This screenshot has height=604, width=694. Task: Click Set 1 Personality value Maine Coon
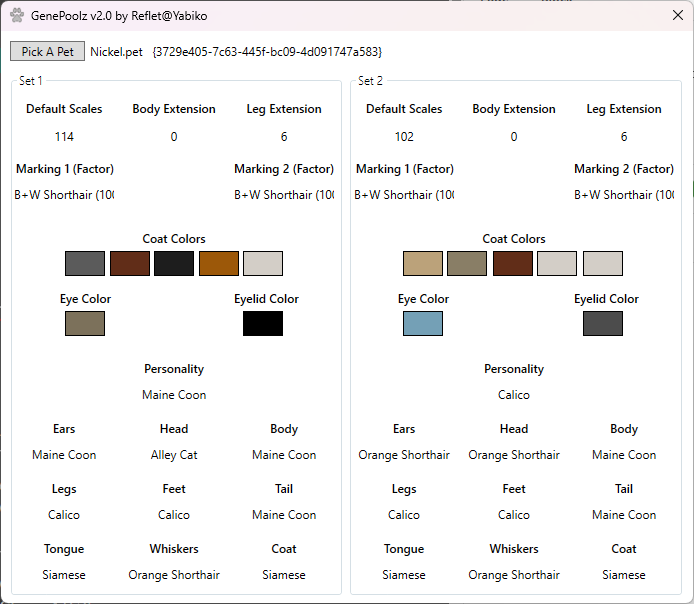click(x=174, y=395)
